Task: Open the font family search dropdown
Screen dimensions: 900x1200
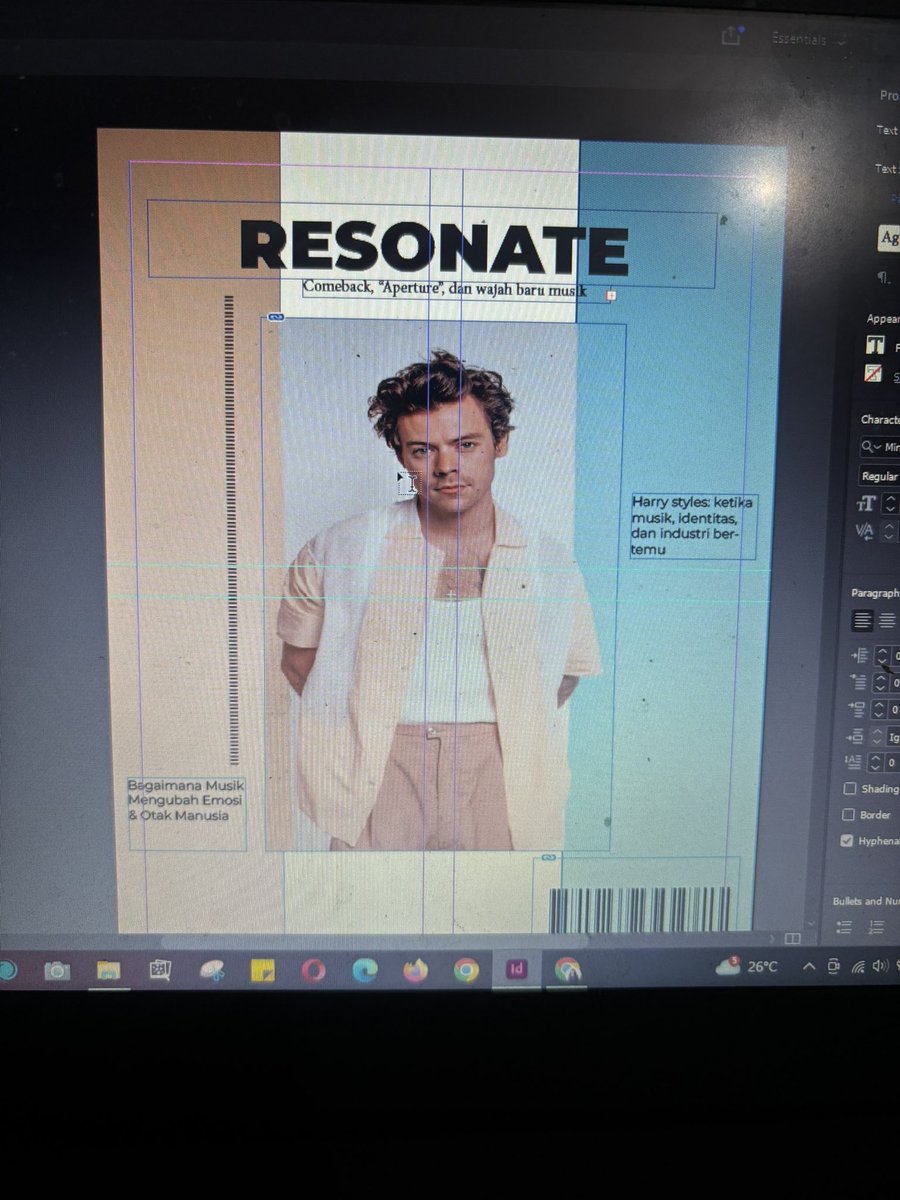Action: (880, 447)
